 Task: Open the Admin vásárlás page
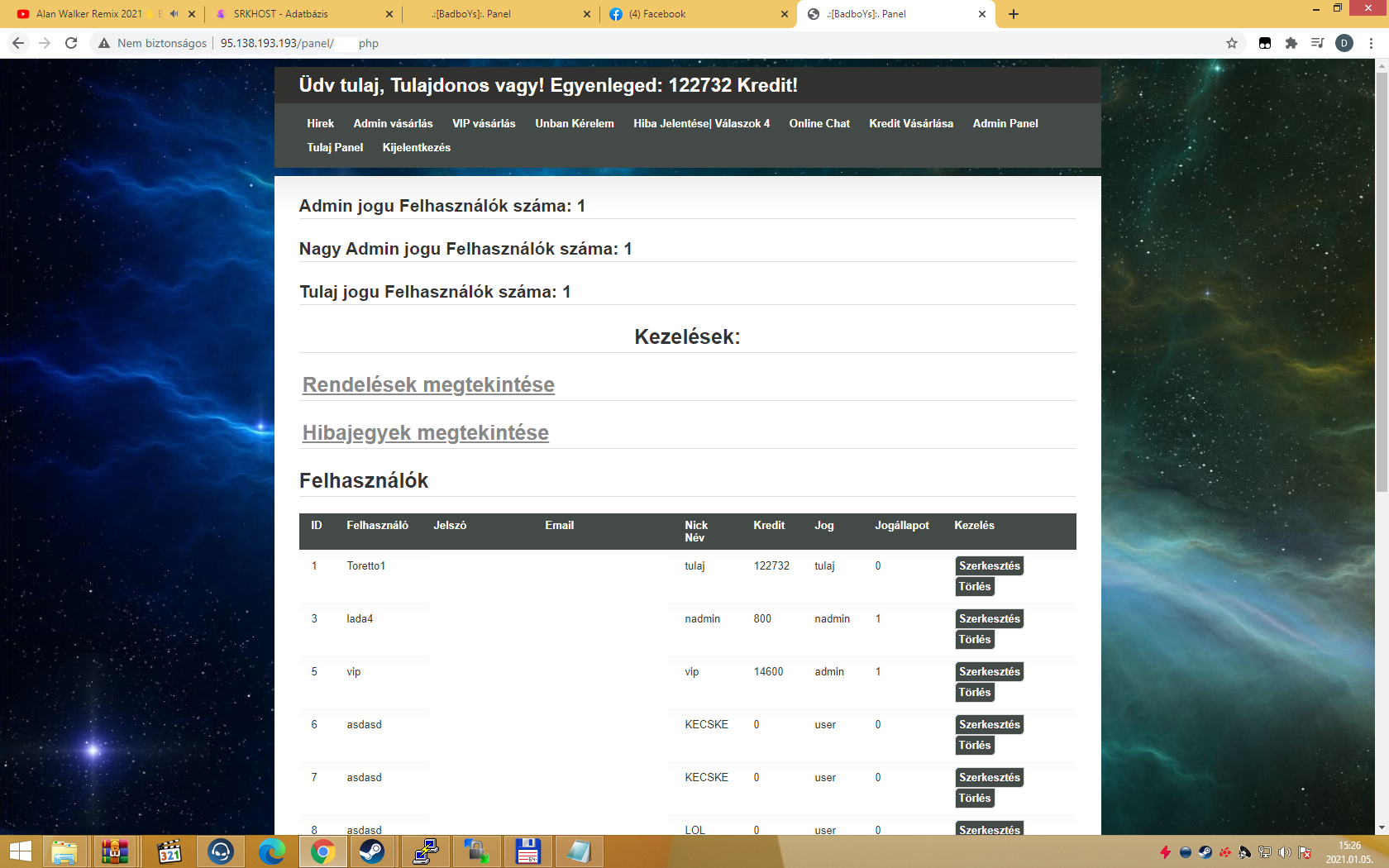393,123
